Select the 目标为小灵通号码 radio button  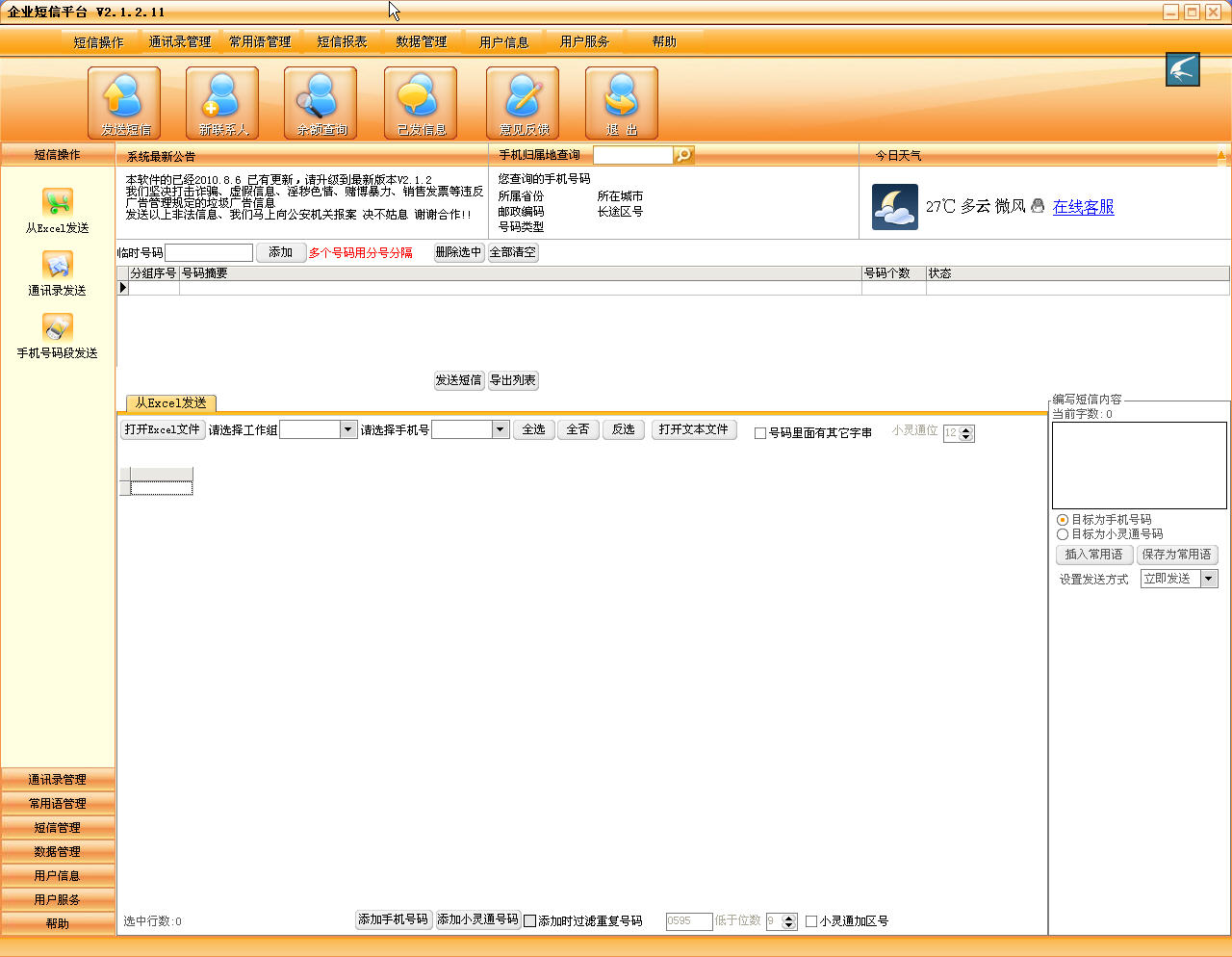pyautogui.click(x=1063, y=534)
